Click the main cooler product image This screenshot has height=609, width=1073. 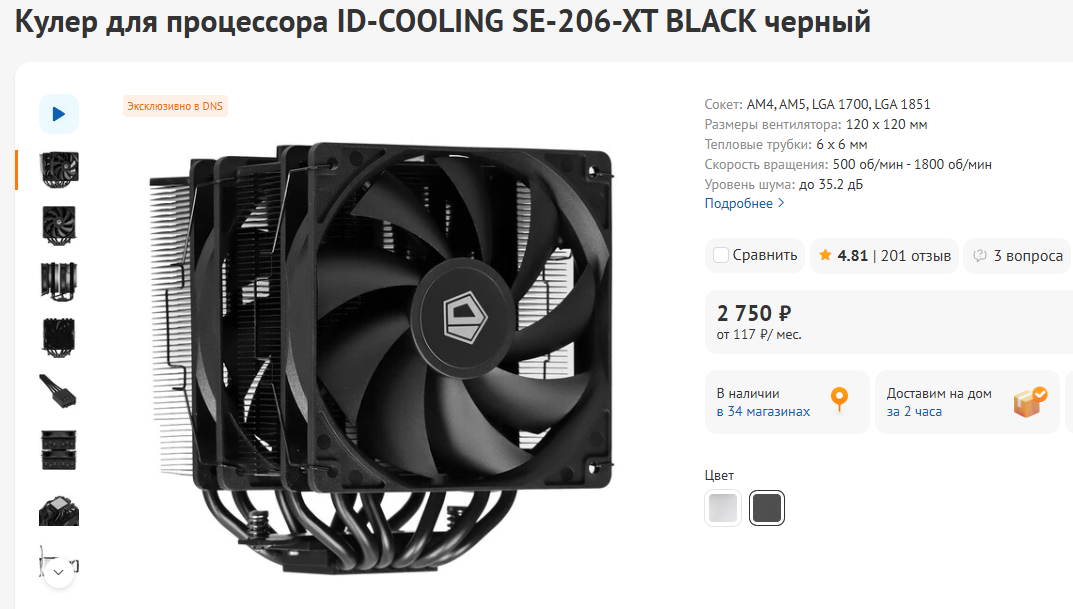click(382, 356)
